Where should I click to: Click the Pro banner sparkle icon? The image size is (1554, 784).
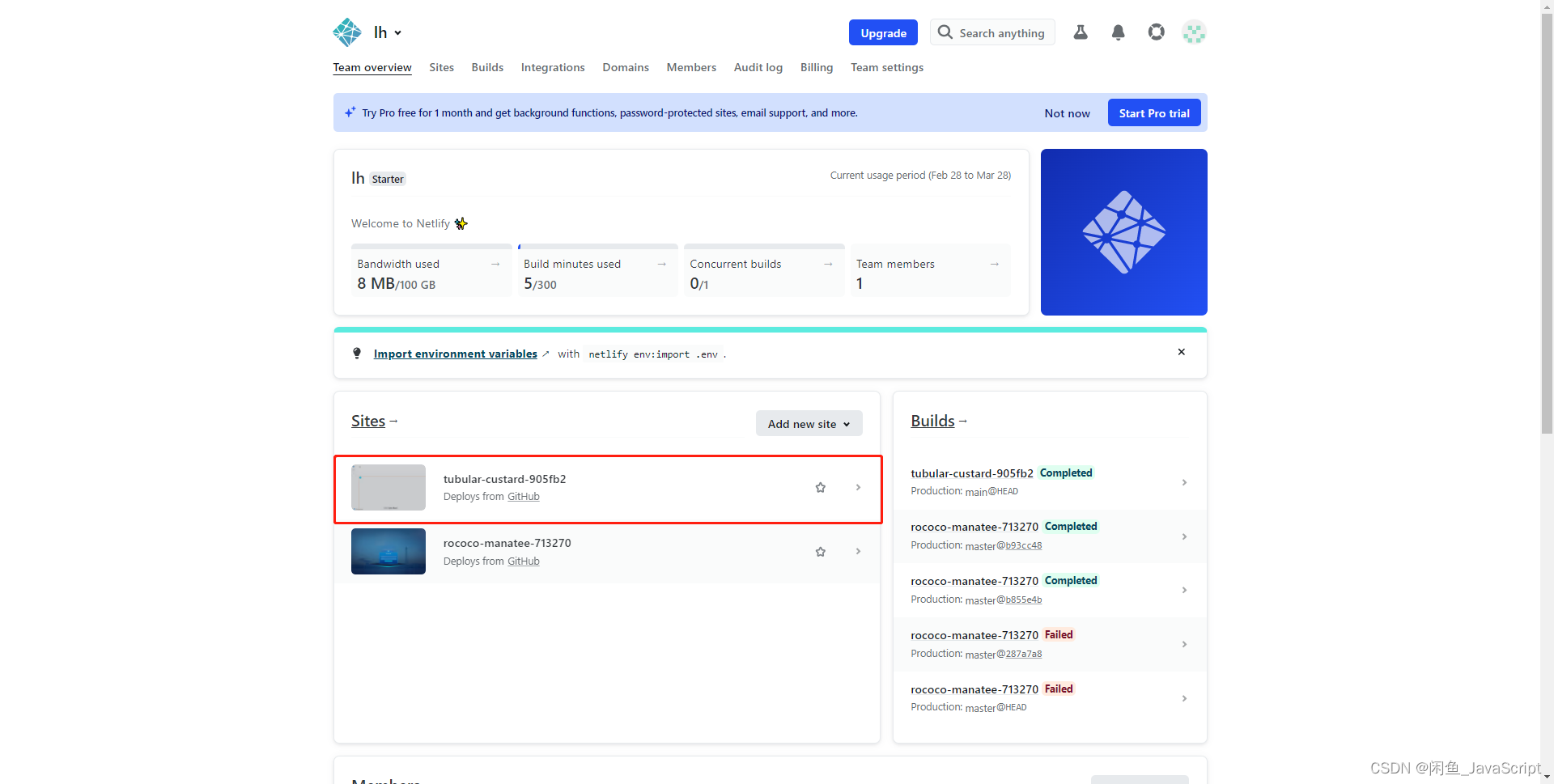[x=350, y=112]
